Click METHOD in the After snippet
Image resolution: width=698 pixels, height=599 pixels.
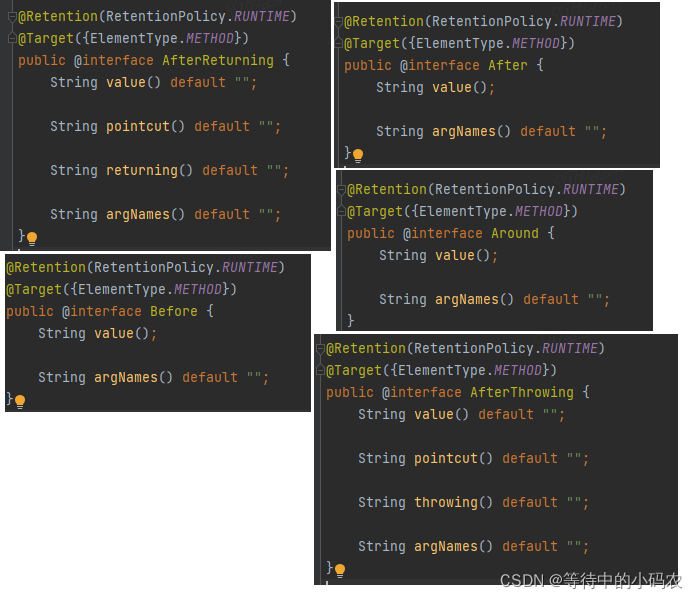pyautogui.click(x=536, y=44)
